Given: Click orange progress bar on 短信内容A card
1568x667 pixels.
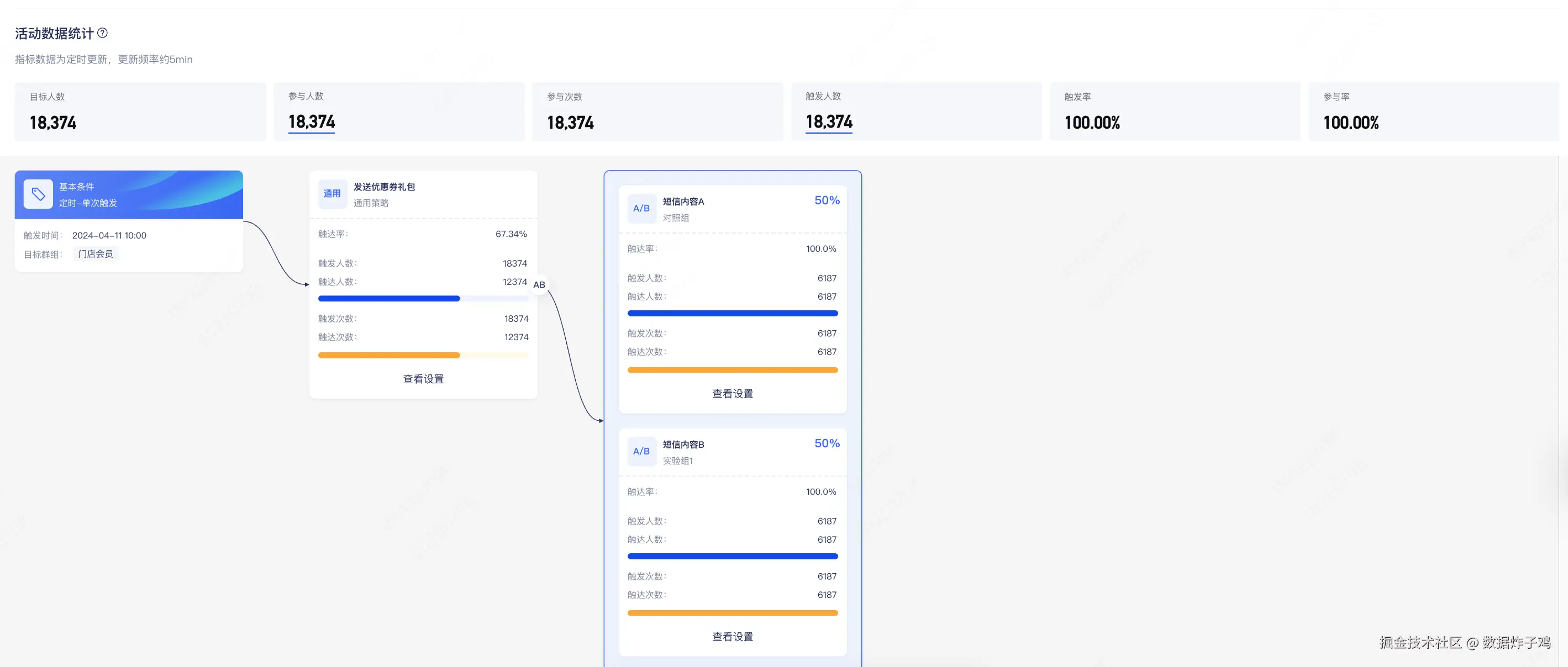Looking at the screenshot, I should (733, 370).
